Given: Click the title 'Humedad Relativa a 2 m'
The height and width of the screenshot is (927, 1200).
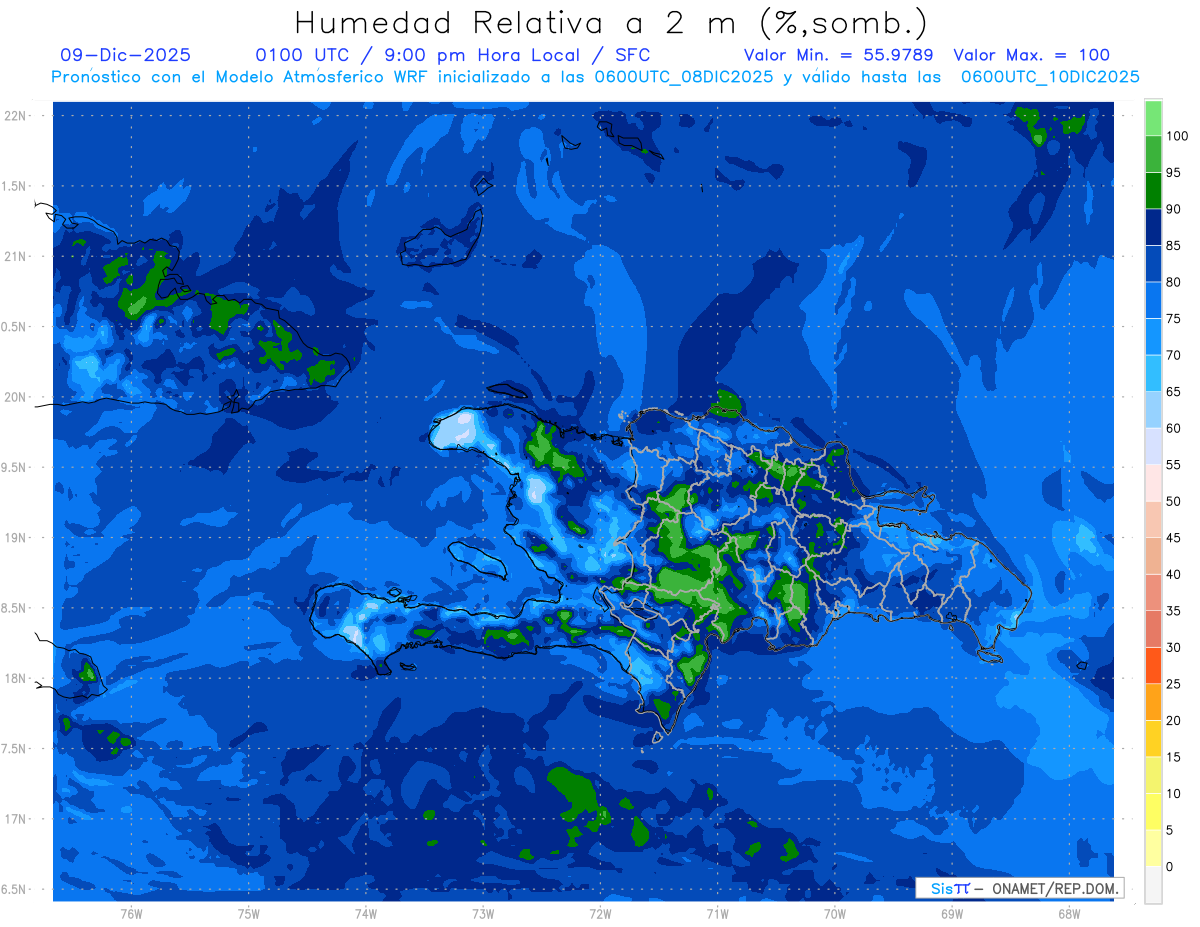Looking at the screenshot, I should pos(520,22).
